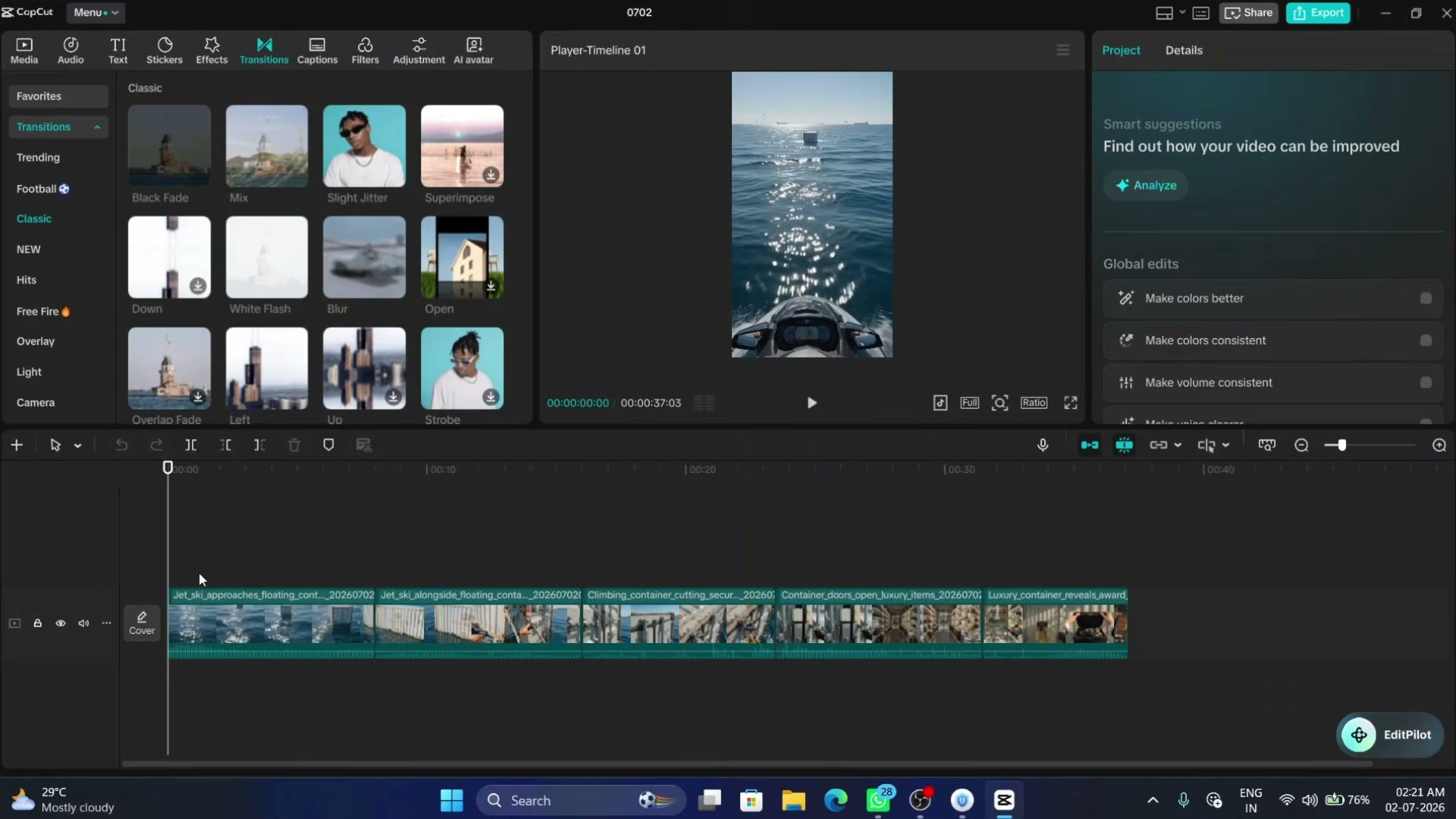Expand the linkage options dropdown arrow
The height and width of the screenshot is (819, 1456).
(1178, 445)
